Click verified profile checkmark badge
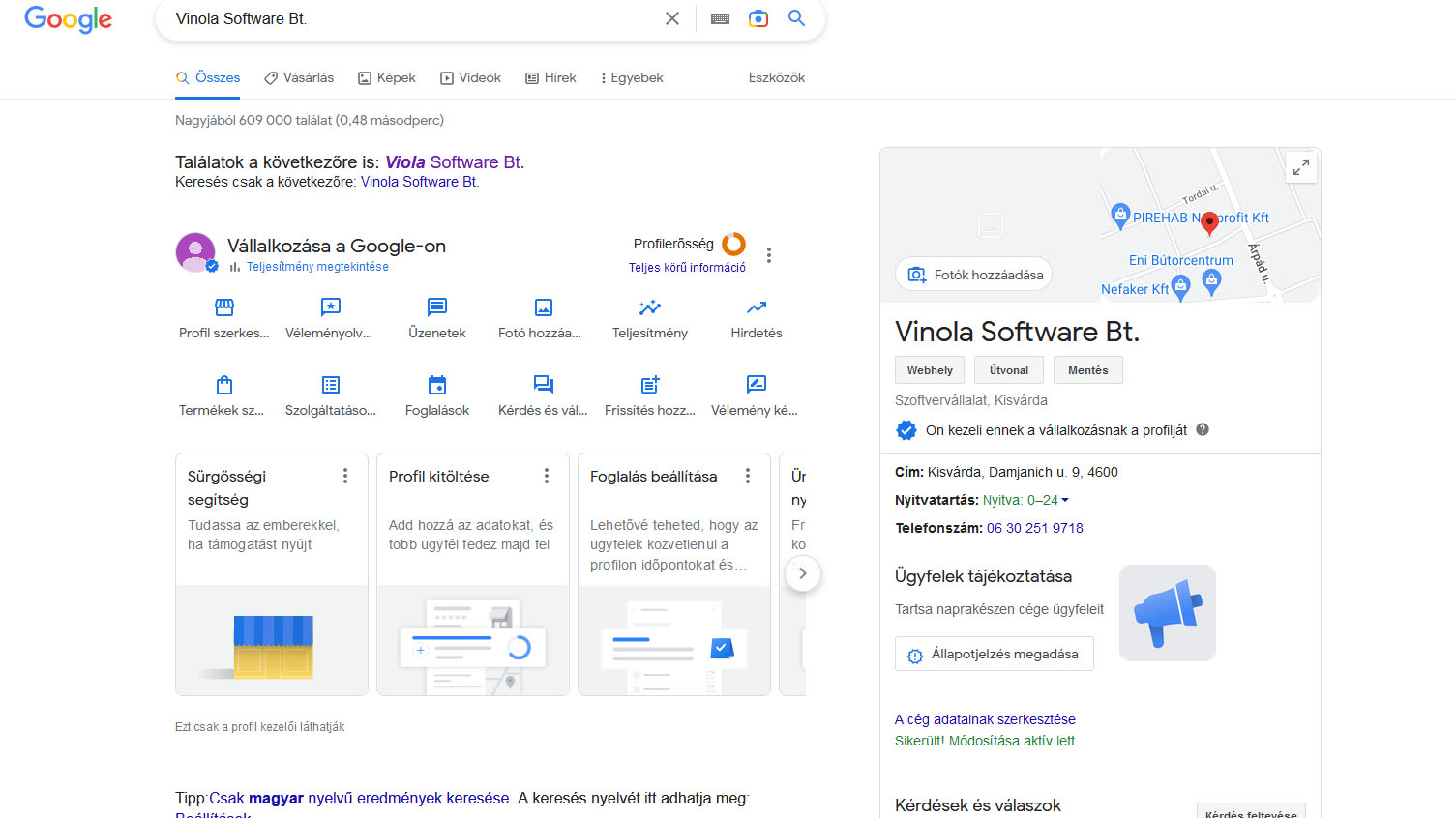 point(906,430)
